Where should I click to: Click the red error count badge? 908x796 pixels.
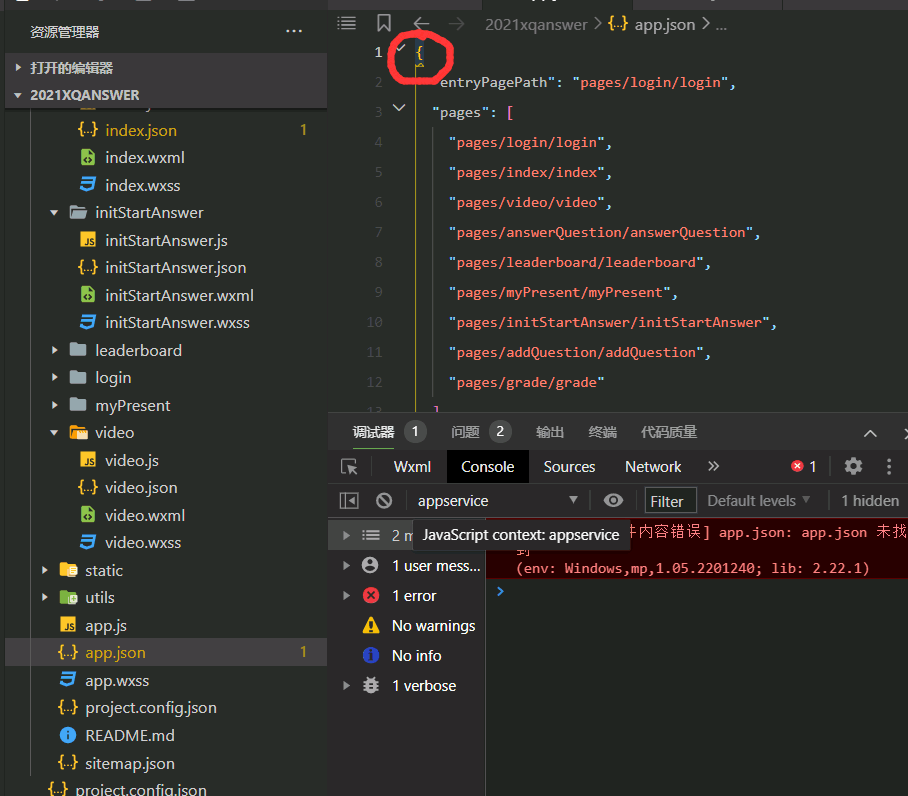coord(804,466)
